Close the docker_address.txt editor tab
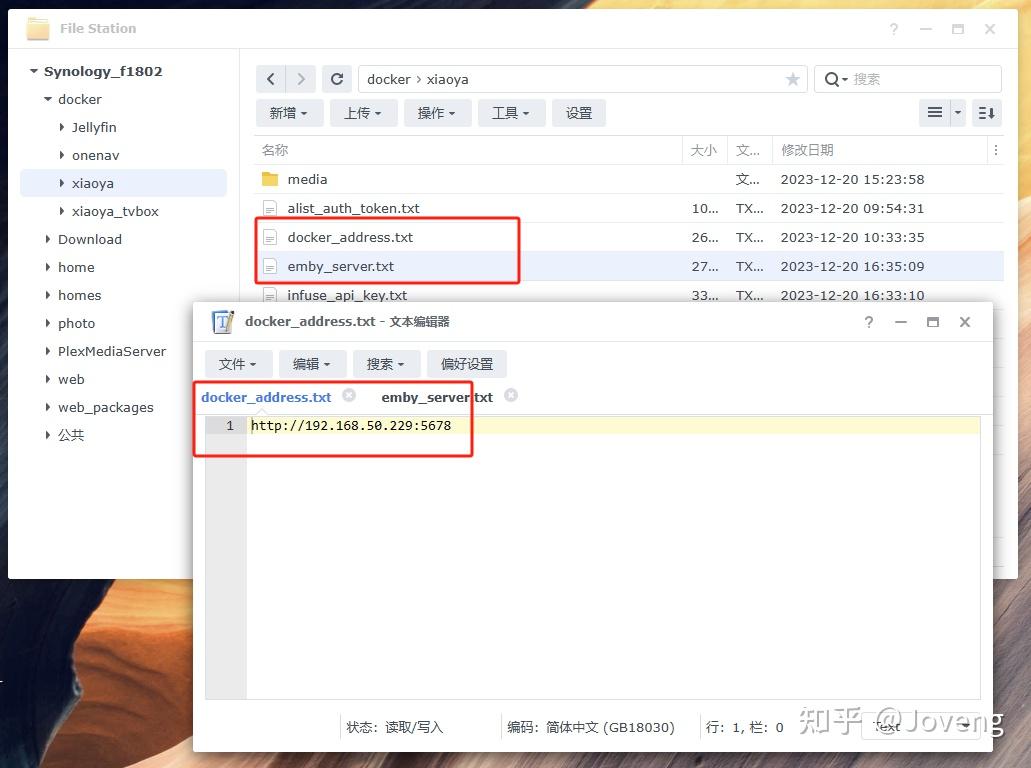1031x768 pixels. point(349,395)
